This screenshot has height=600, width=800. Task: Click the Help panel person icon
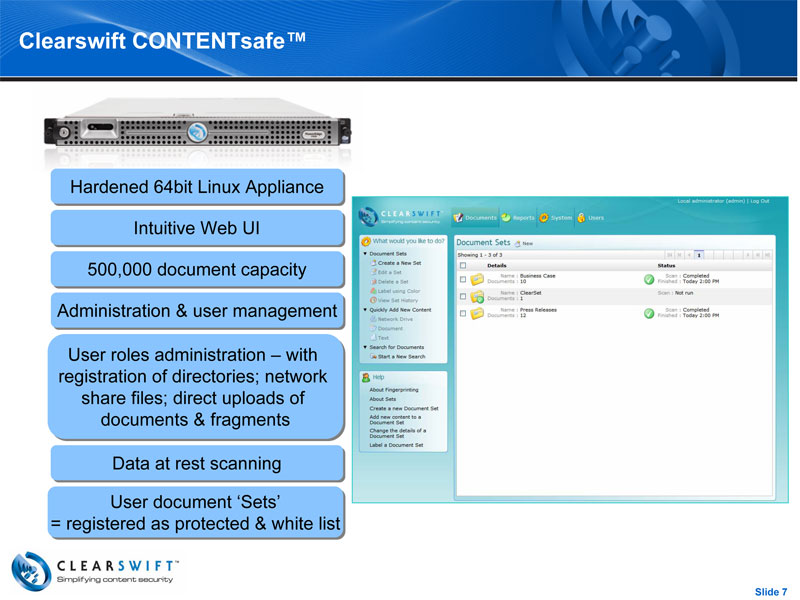pyautogui.click(x=366, y=378)
